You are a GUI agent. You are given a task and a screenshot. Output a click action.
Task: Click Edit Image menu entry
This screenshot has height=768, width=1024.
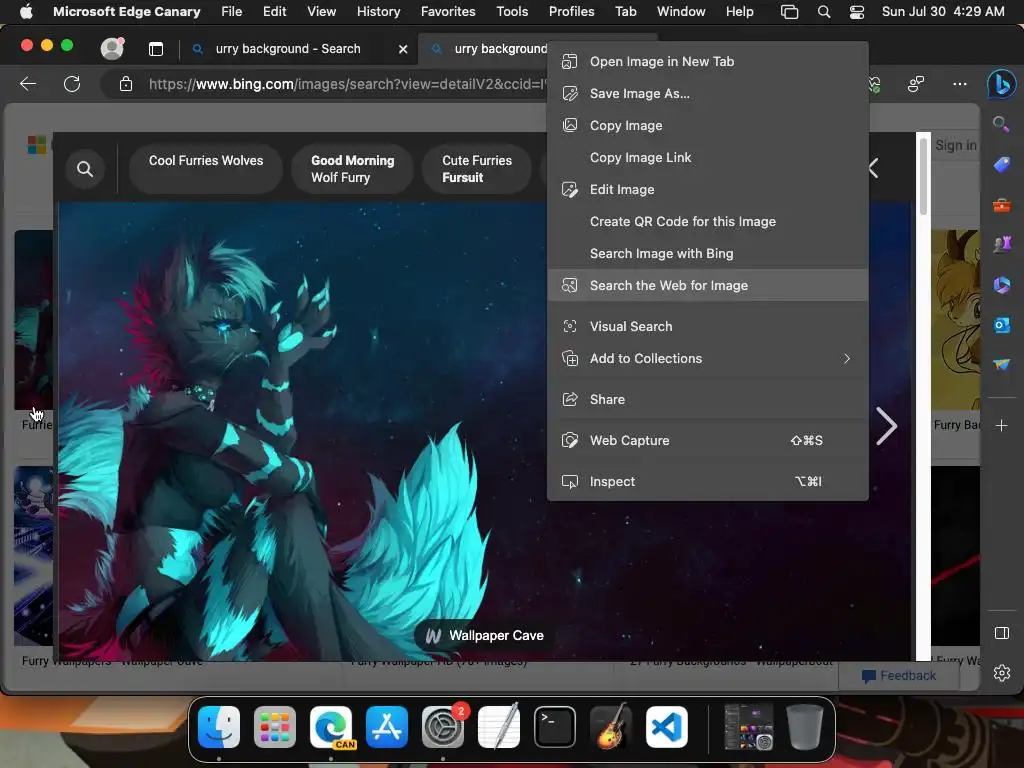707,189
